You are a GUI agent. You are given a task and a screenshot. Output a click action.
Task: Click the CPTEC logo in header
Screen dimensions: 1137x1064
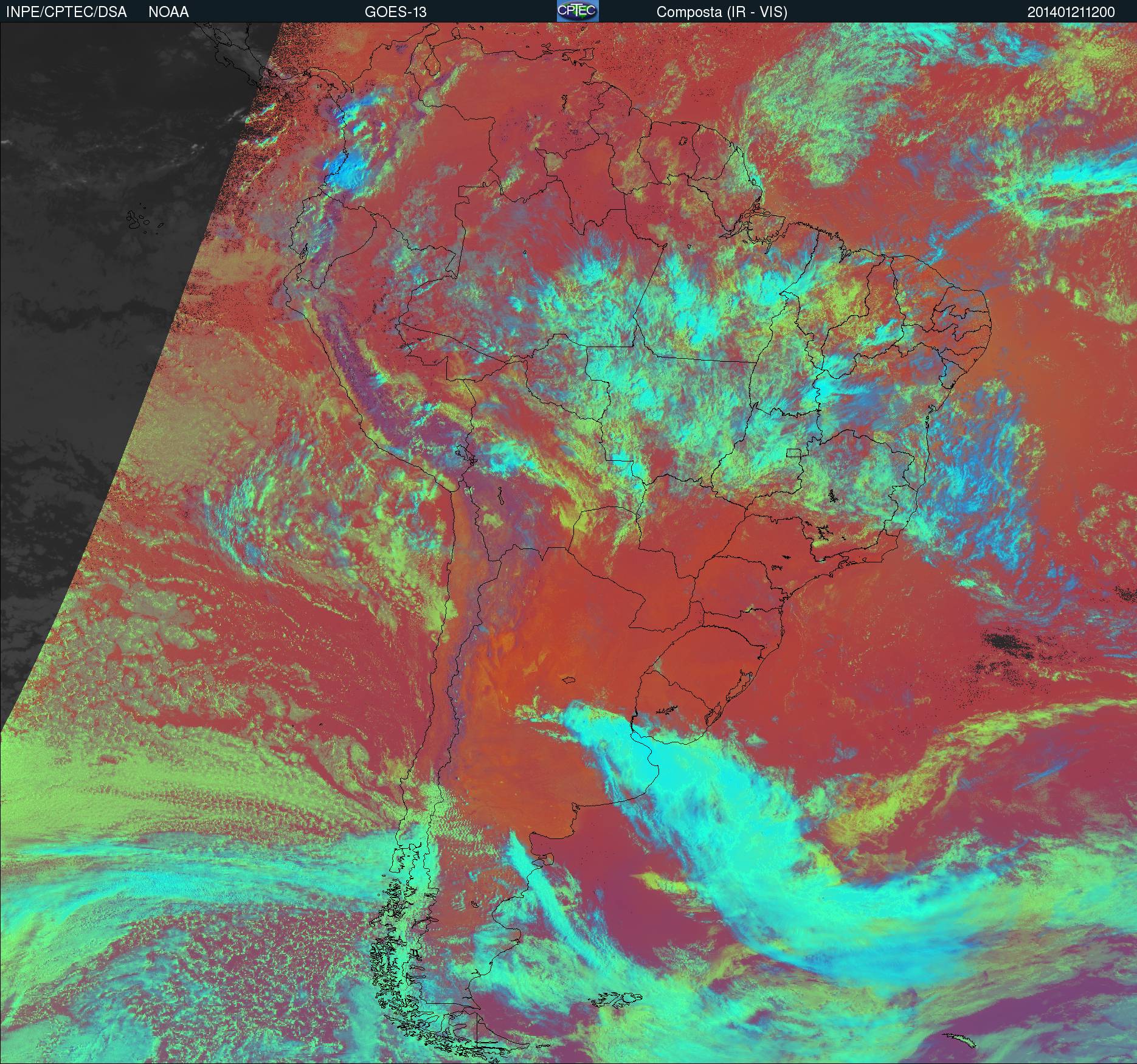pyautogui.click(x=578, y=11)
